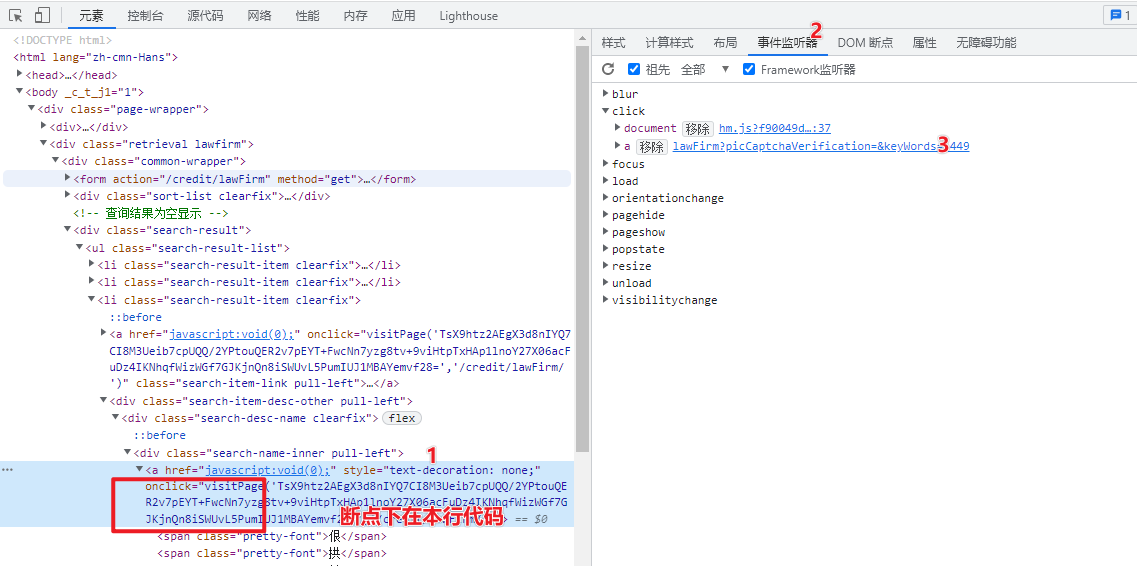Expand the 'a' click listener entry
This screenshot has height=566, width=1137.
[x=618, y=146]
